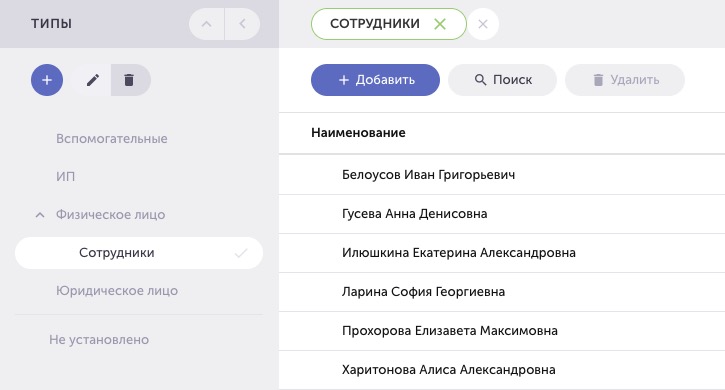Select row Илюшкина Екатерина Александровна

coord(502,253)
